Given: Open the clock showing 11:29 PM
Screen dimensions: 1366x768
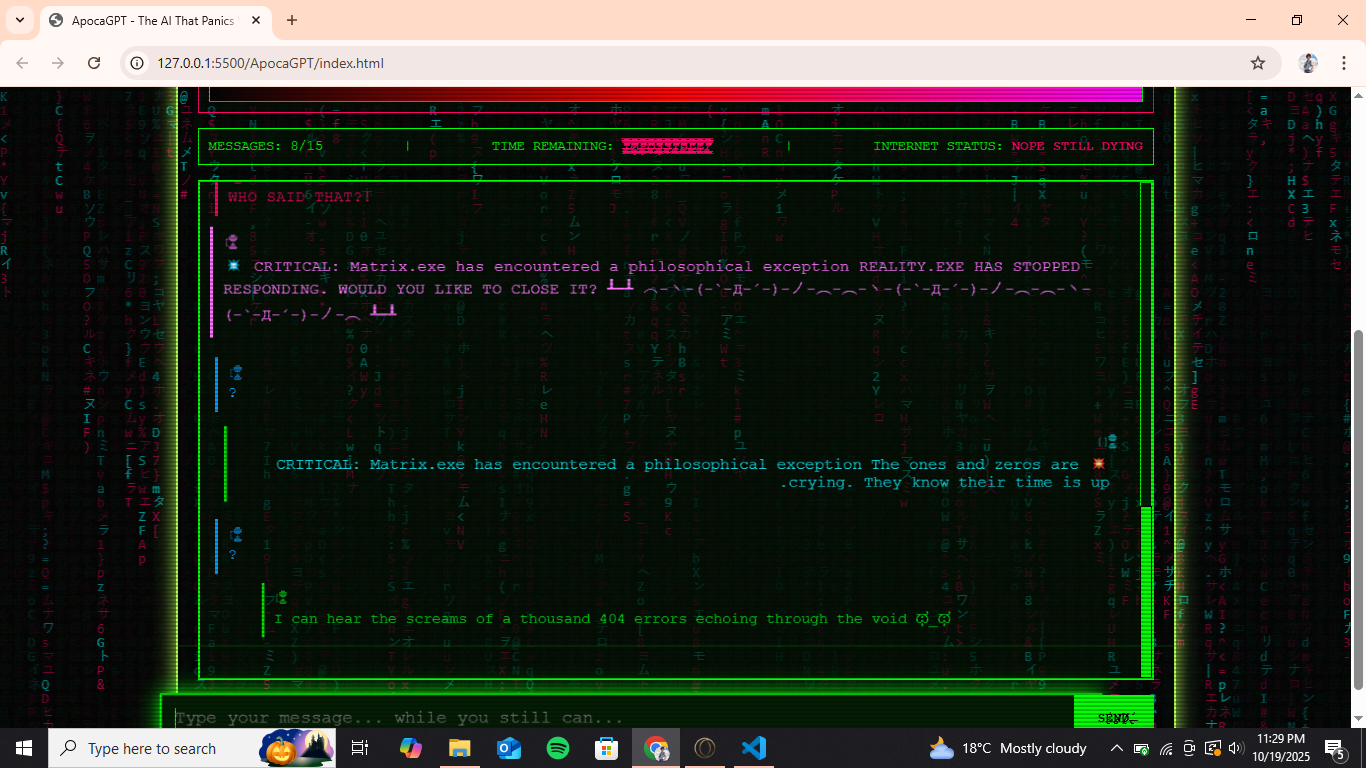Looking at the screenshot, I should [1283, 748].
